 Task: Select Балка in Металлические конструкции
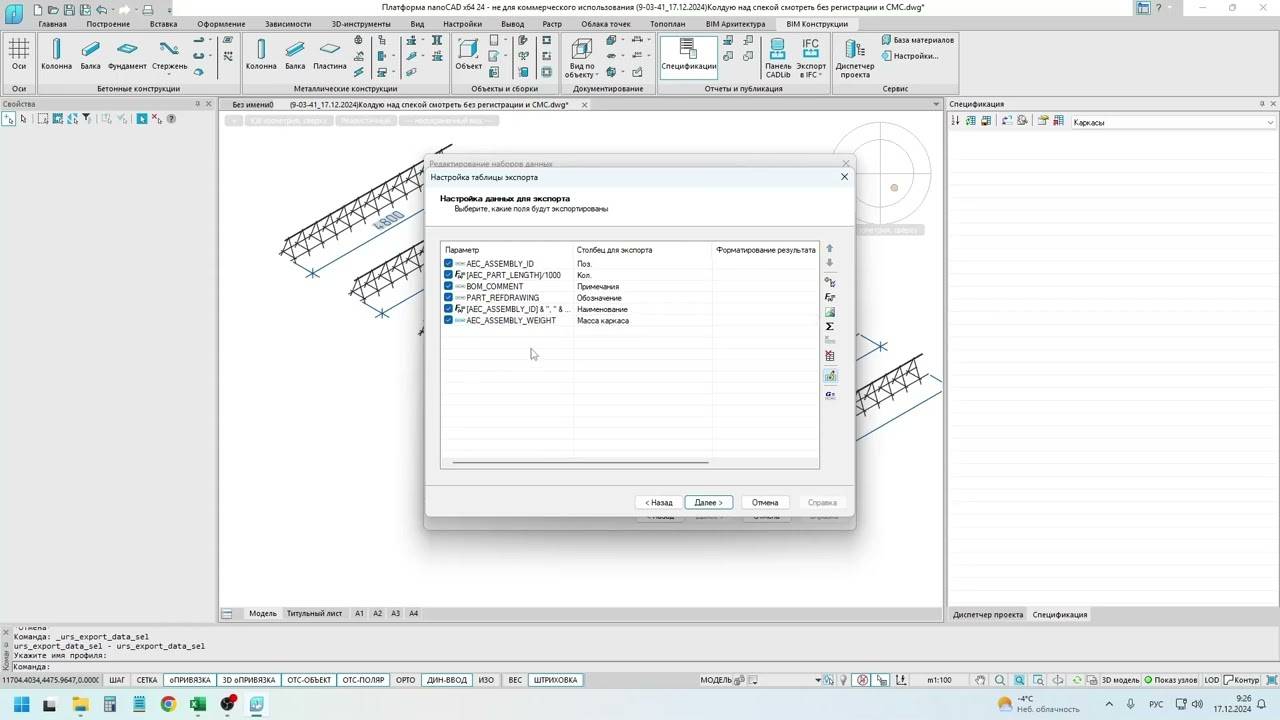pos(295,54)
